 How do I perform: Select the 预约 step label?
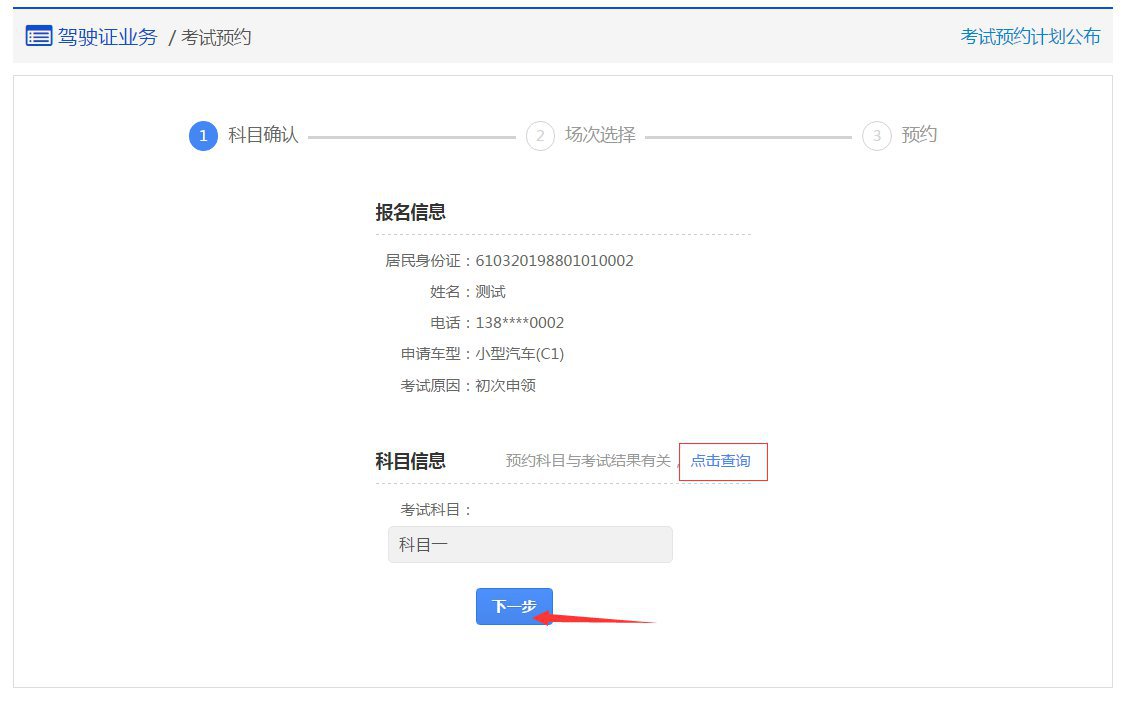(x=919, y=135)
